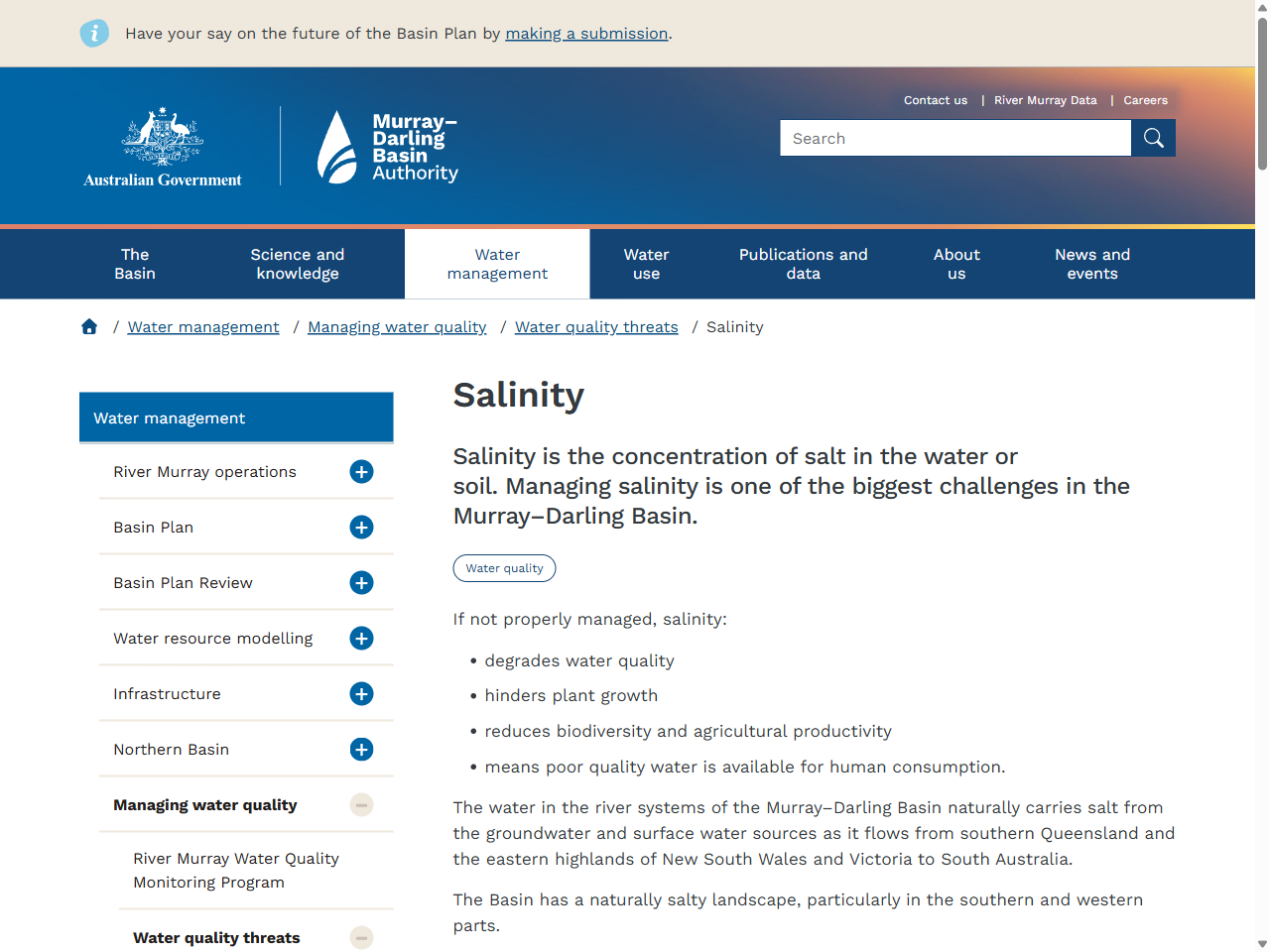Expand Northern Basin in the sidebar
The width and height of the screenshot is (1270, 952).
pos(361,749)
